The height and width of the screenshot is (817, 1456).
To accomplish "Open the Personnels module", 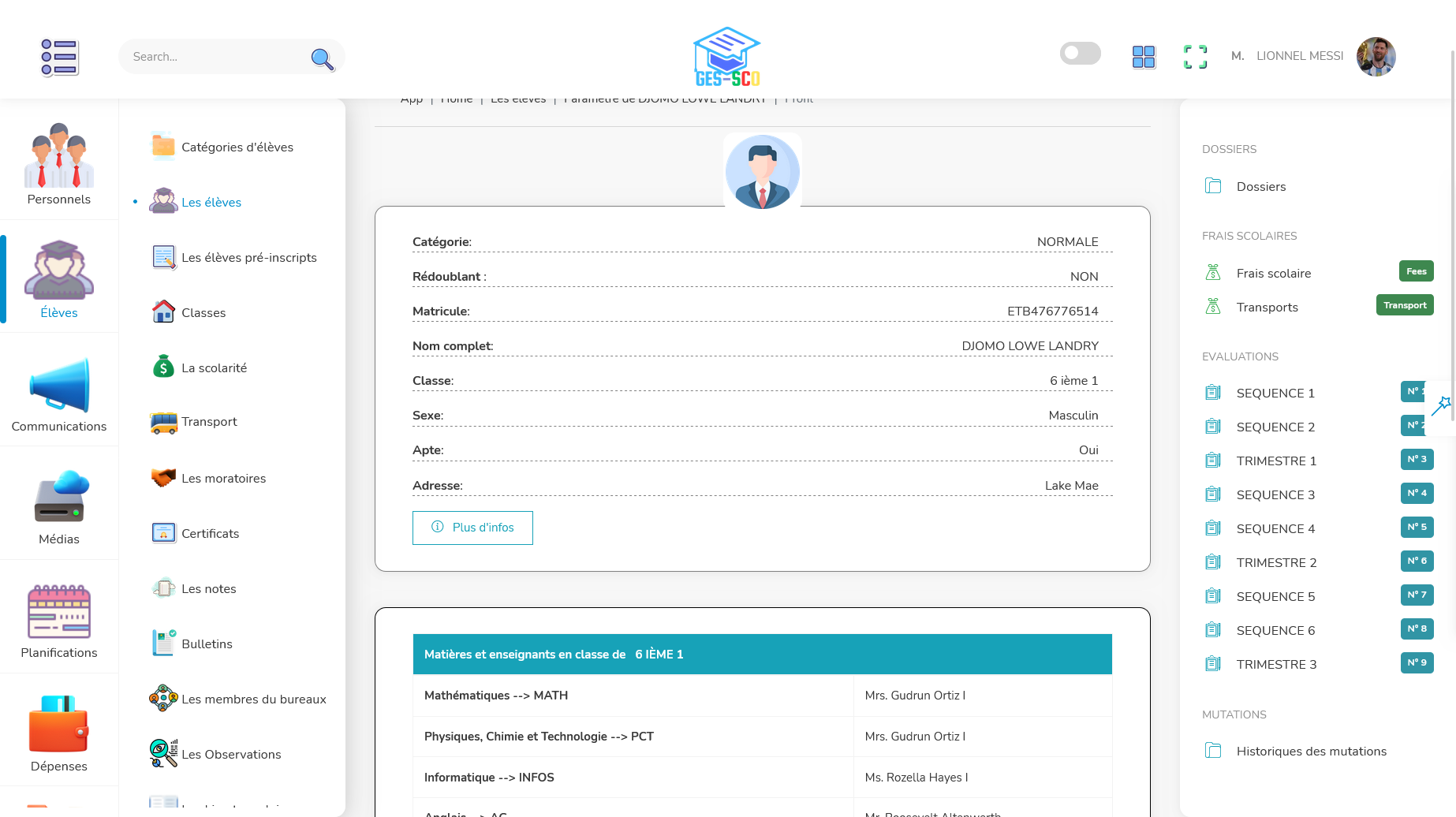I will click(59, 165).
